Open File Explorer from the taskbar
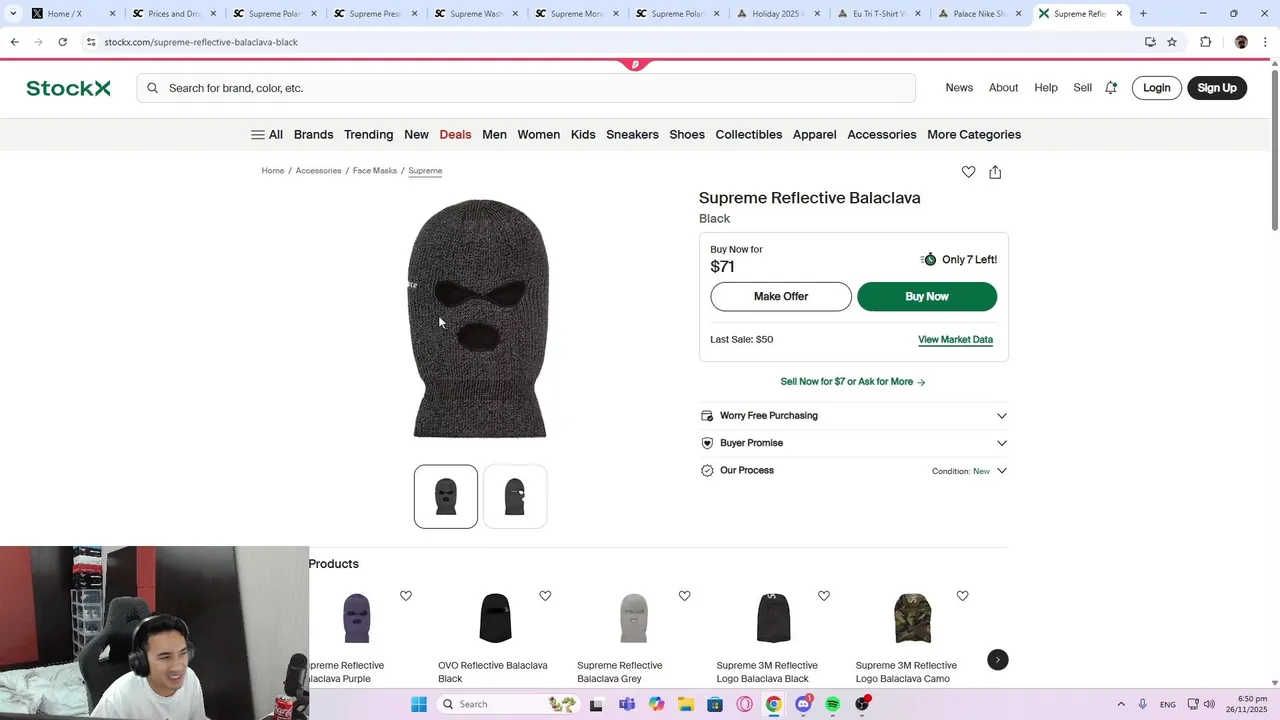The image size is (1280, 720). coord(686,704)
